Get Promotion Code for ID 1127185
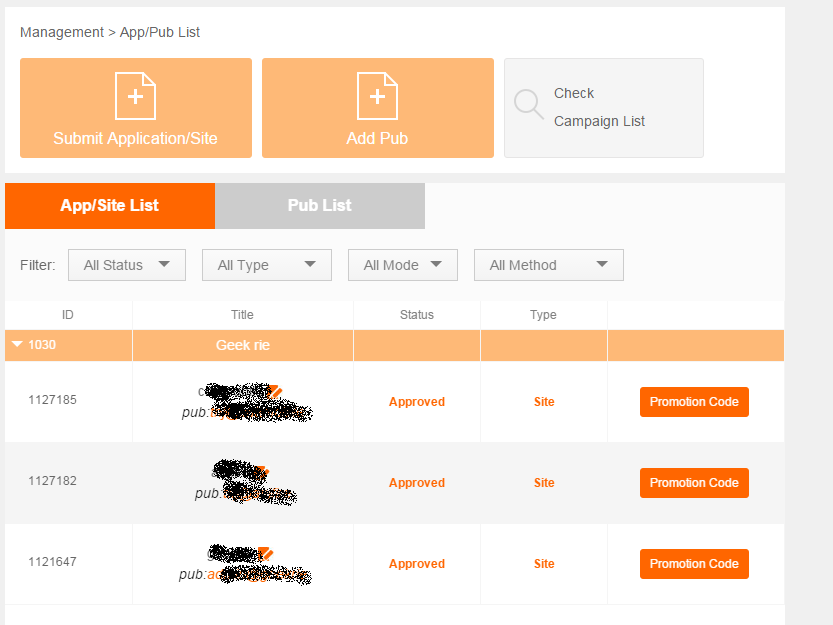Image resolution: width=833 pixels, height=625 pixels. 694,402
